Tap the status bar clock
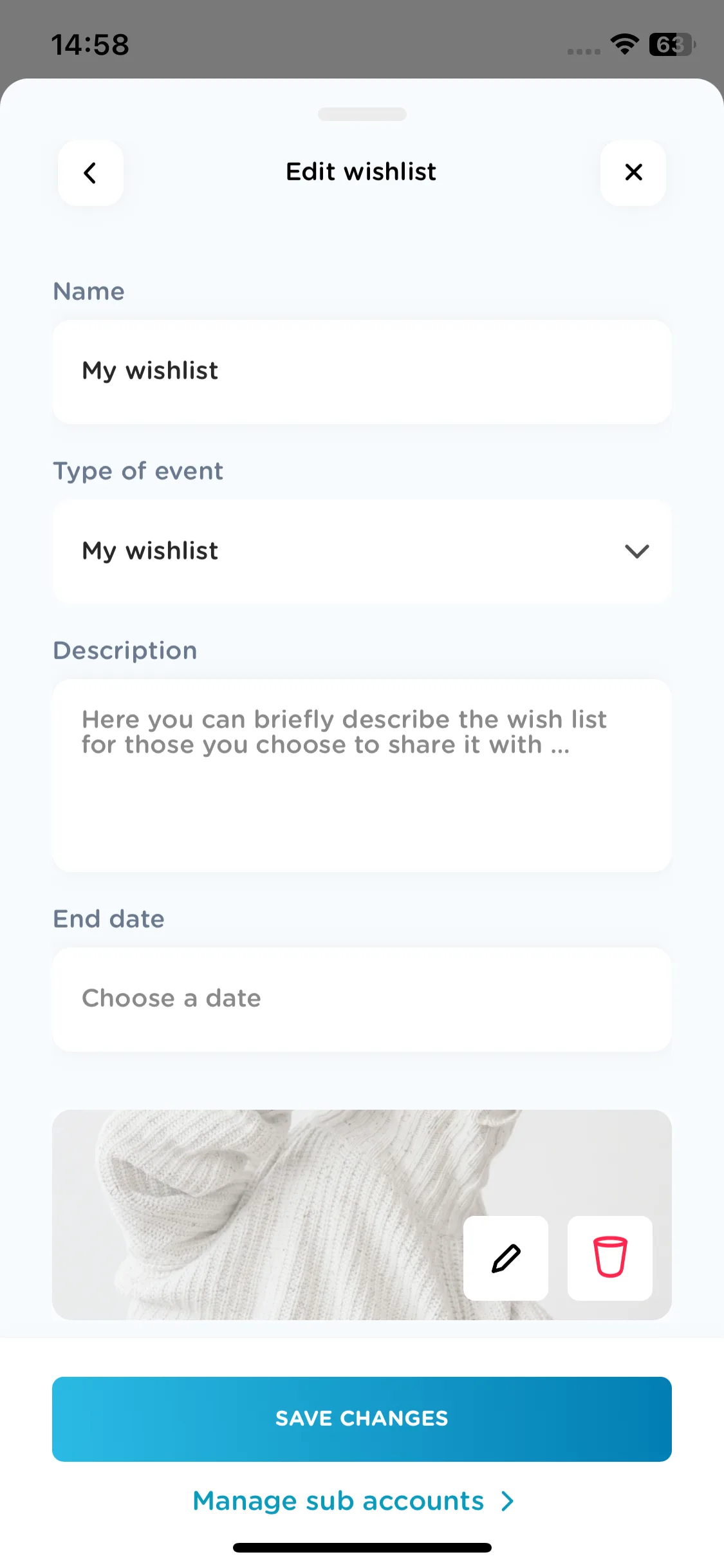The image size is (724, 1568). pyautogui.click(x=90, y=44)
